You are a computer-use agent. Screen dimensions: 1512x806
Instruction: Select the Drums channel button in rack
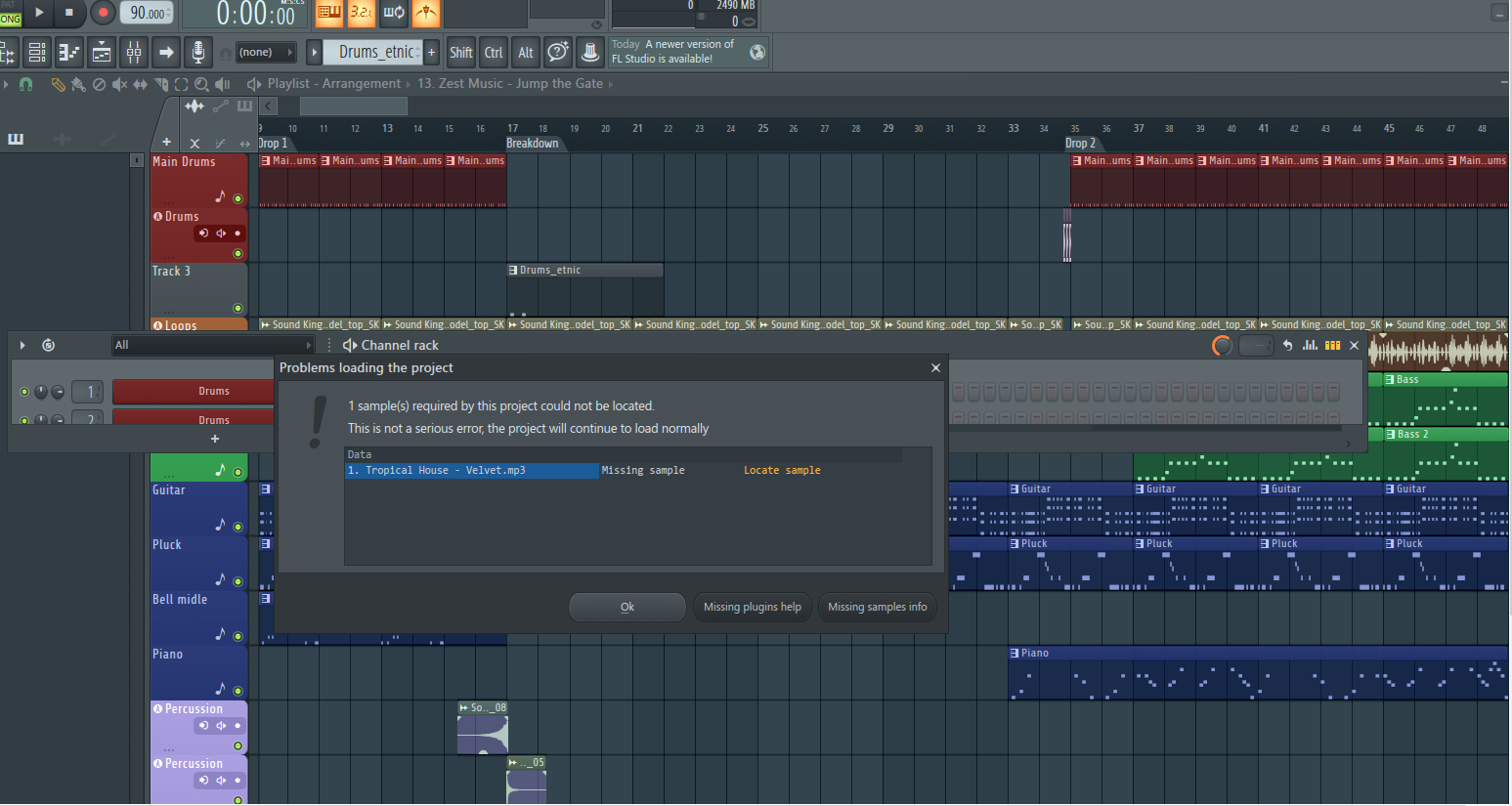coord(193,392)
